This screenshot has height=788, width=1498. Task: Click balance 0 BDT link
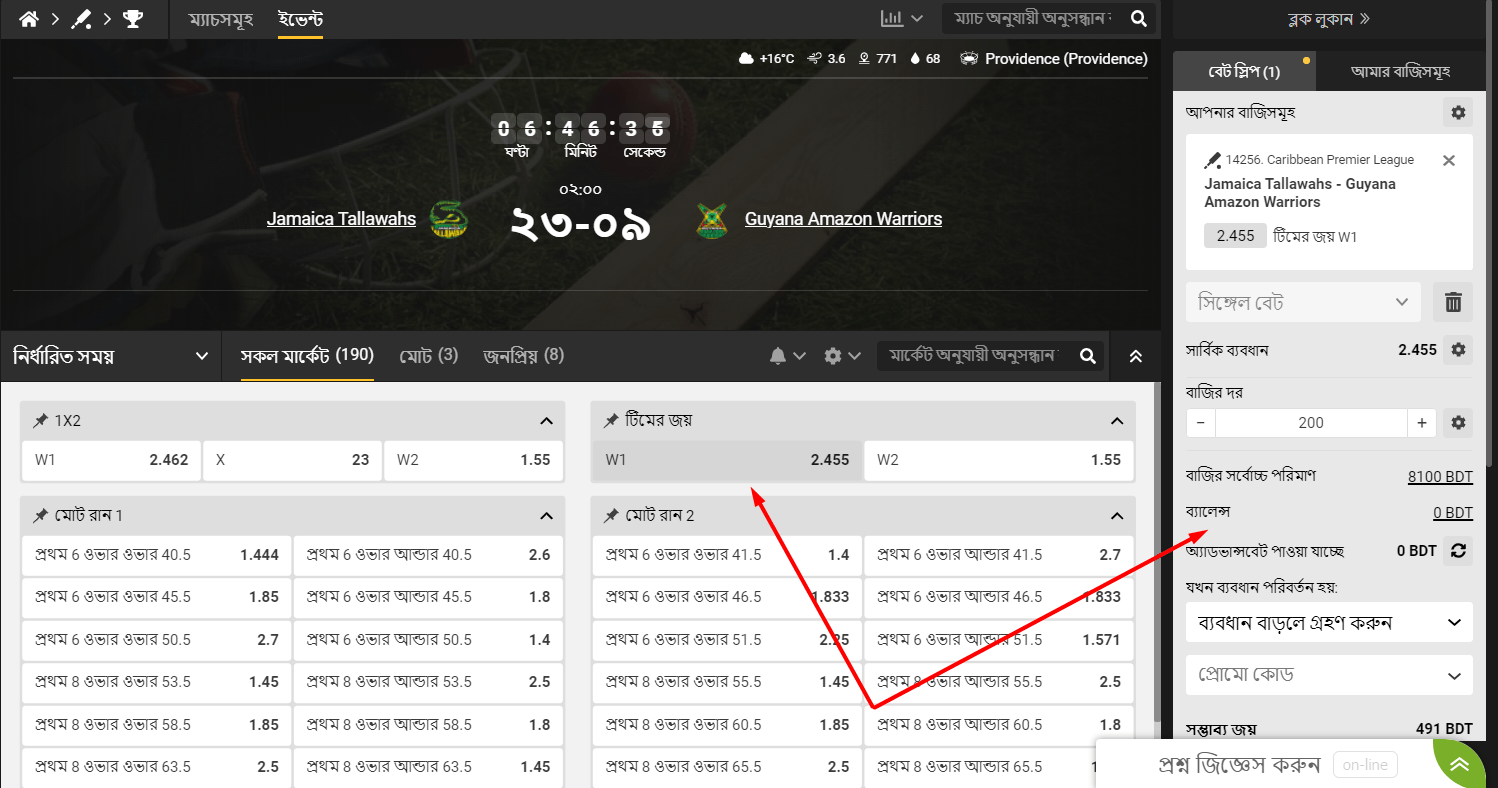(x=1453, y=512)
